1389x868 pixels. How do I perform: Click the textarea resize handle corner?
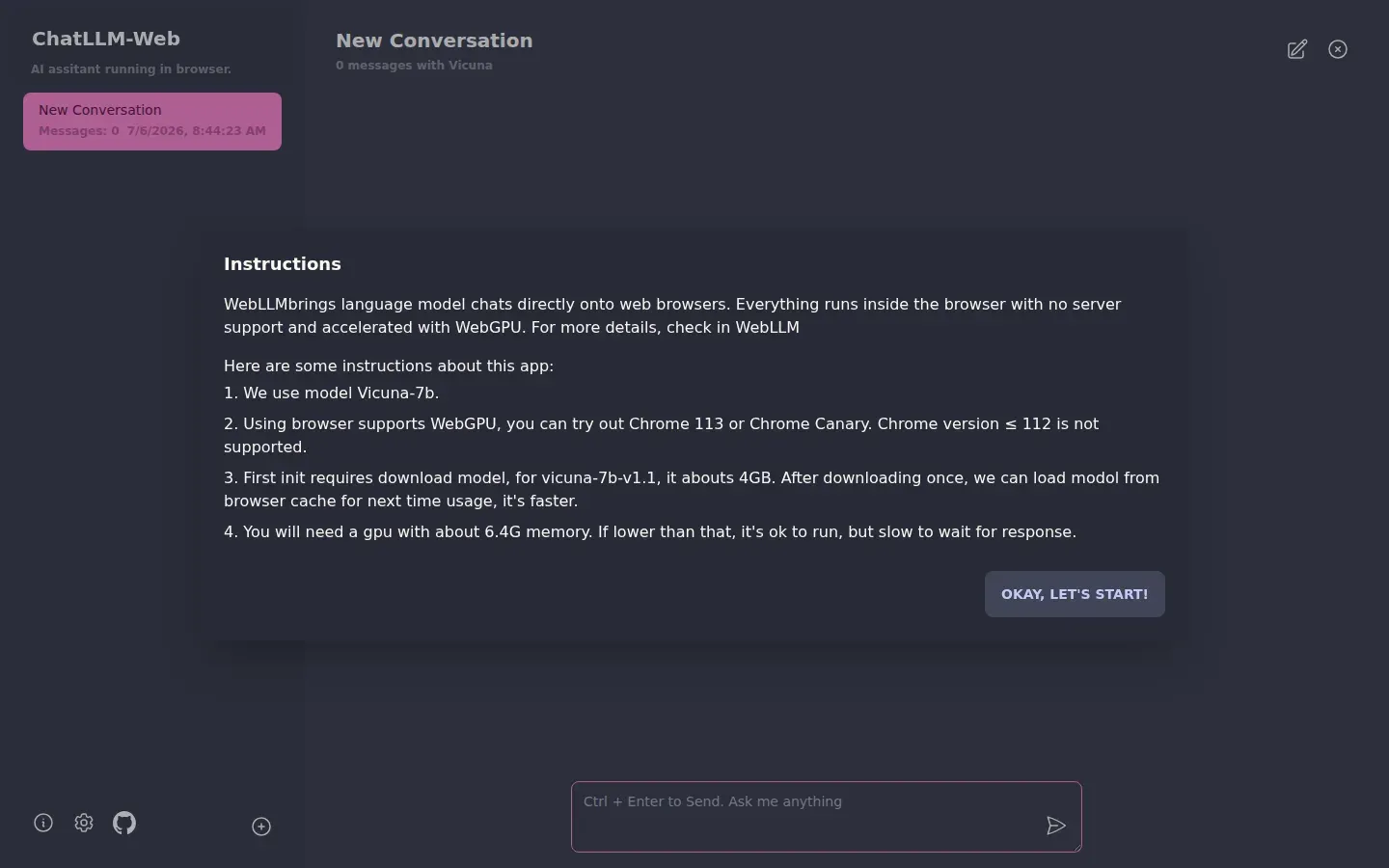pyautogui.click(x=1076, y=846)
